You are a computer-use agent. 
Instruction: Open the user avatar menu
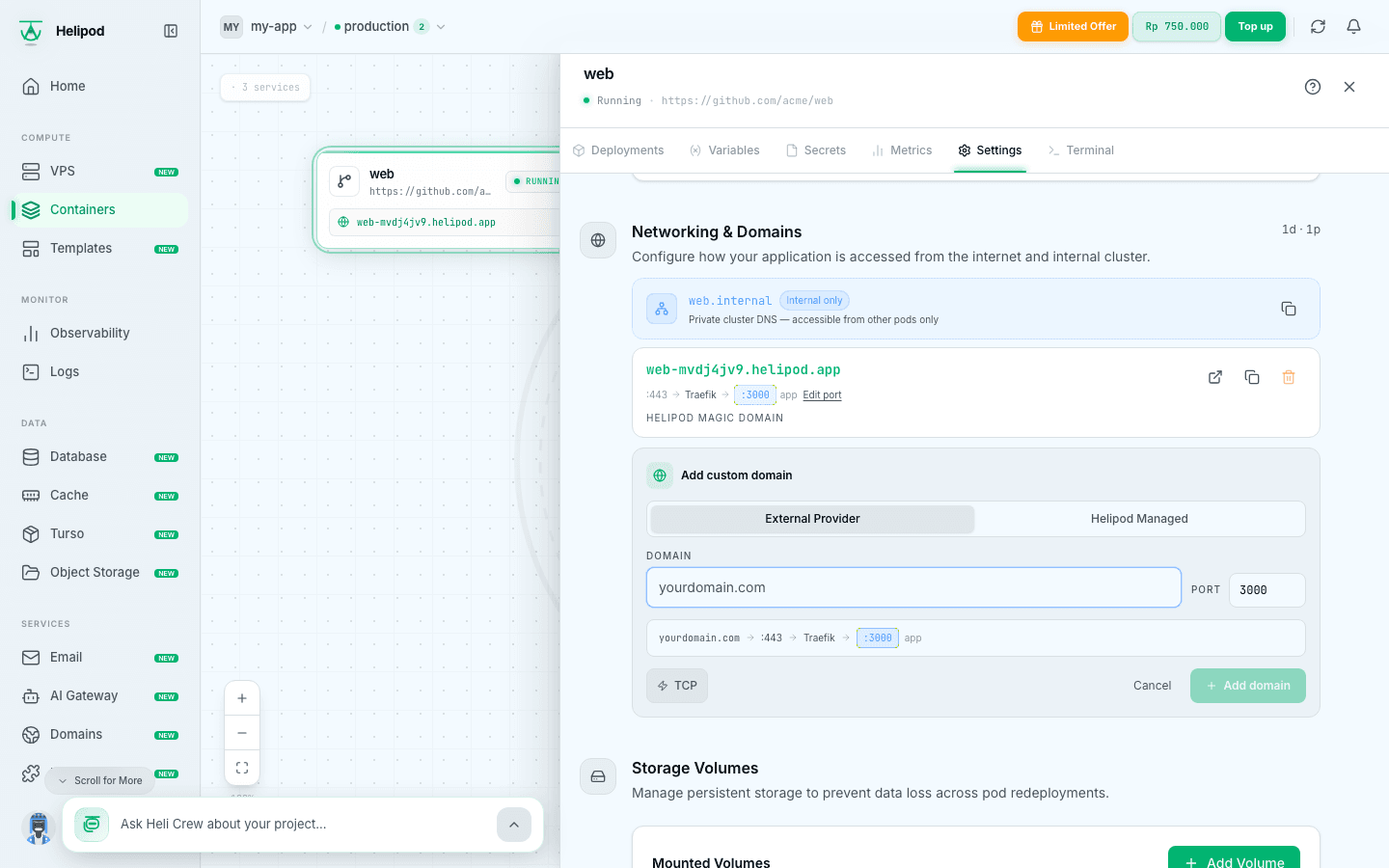click(x=39, y=827)
